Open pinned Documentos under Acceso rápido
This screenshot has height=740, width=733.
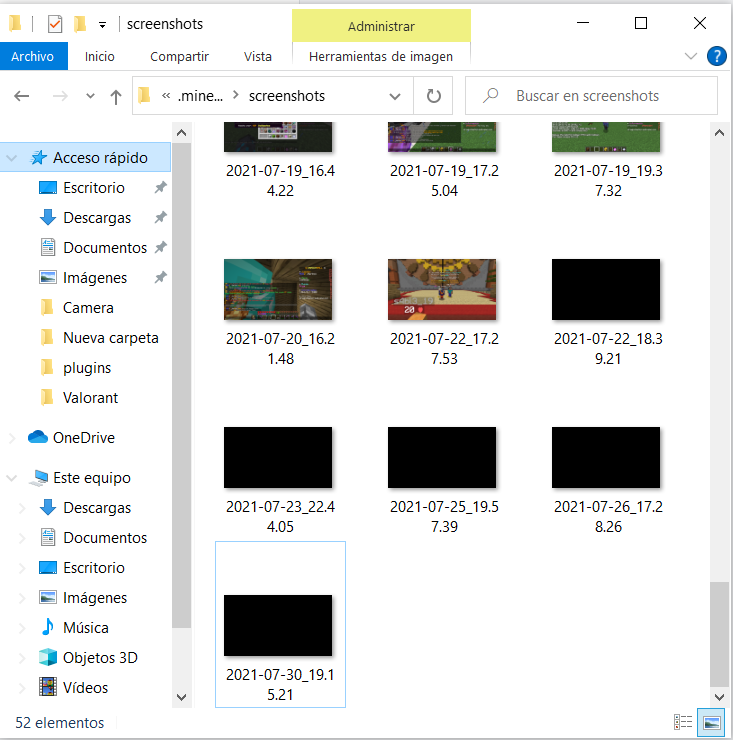tap(105, 248)
